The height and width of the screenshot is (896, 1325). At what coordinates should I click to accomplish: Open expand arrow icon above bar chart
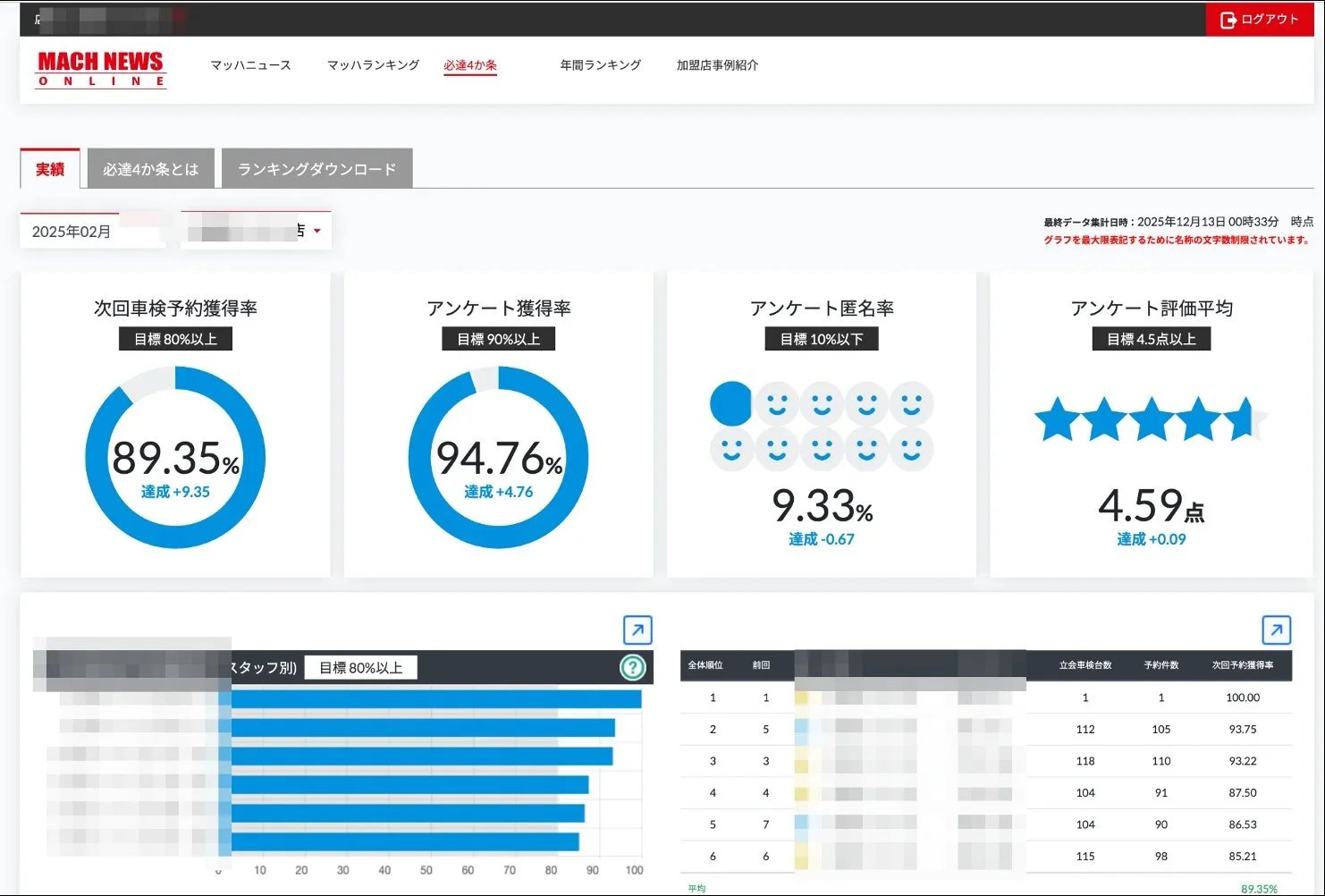pyautogui.click(x=637, y=630)
